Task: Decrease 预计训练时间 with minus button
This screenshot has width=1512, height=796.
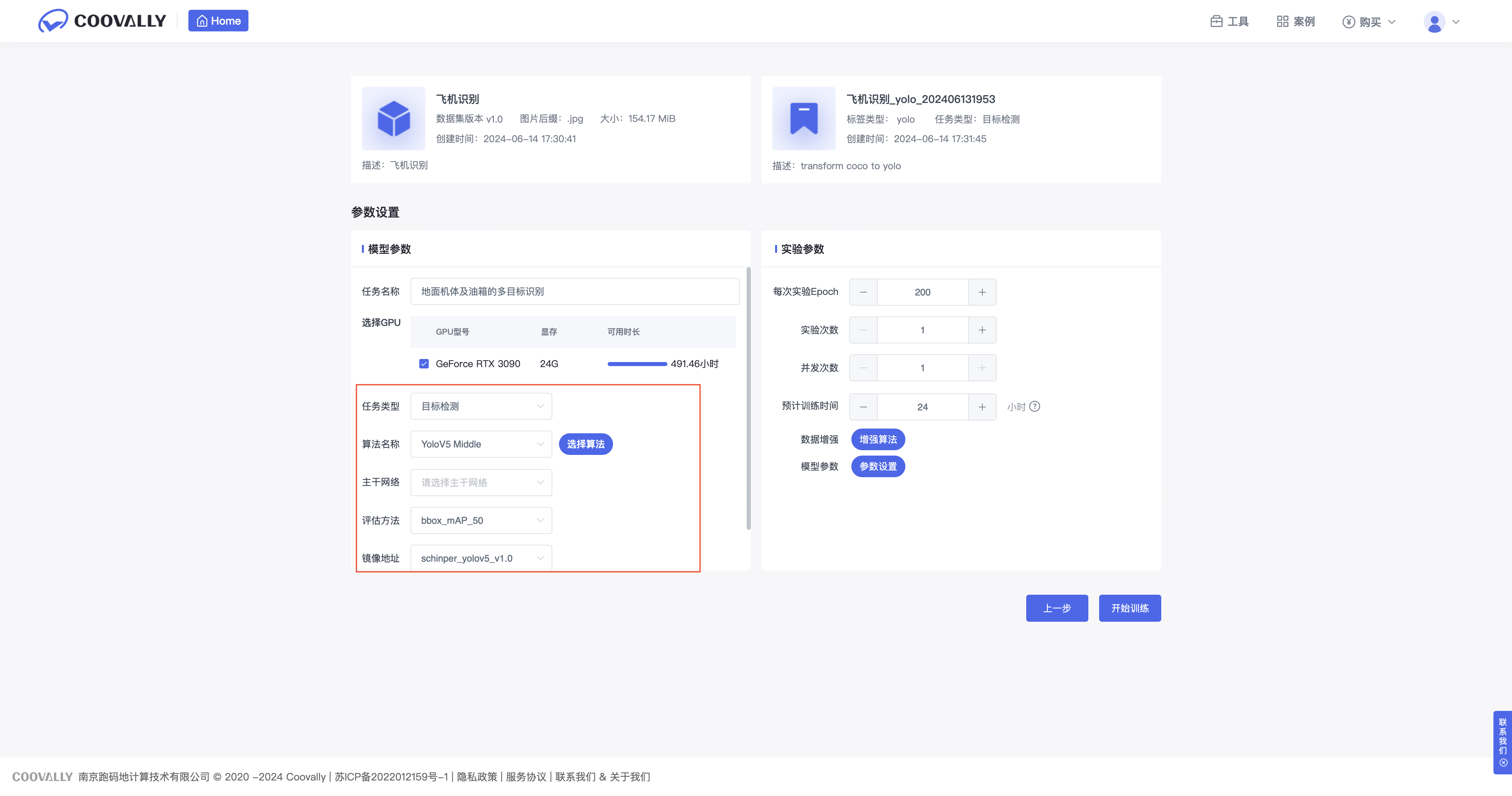Action: pyautogui.click(x=864, y=407)
